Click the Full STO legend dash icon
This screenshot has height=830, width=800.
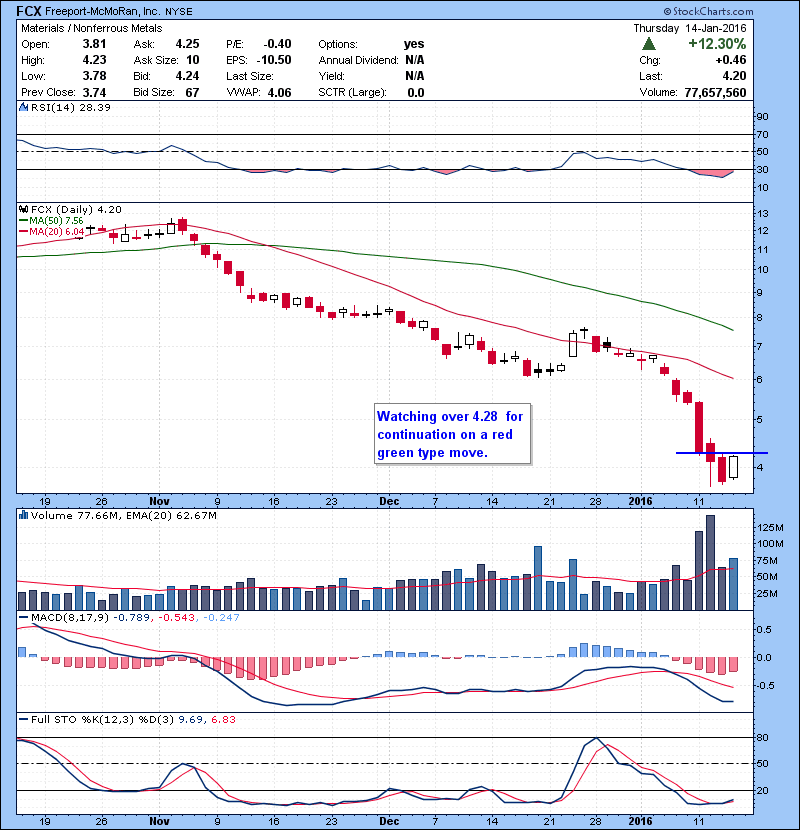[23, 719]
